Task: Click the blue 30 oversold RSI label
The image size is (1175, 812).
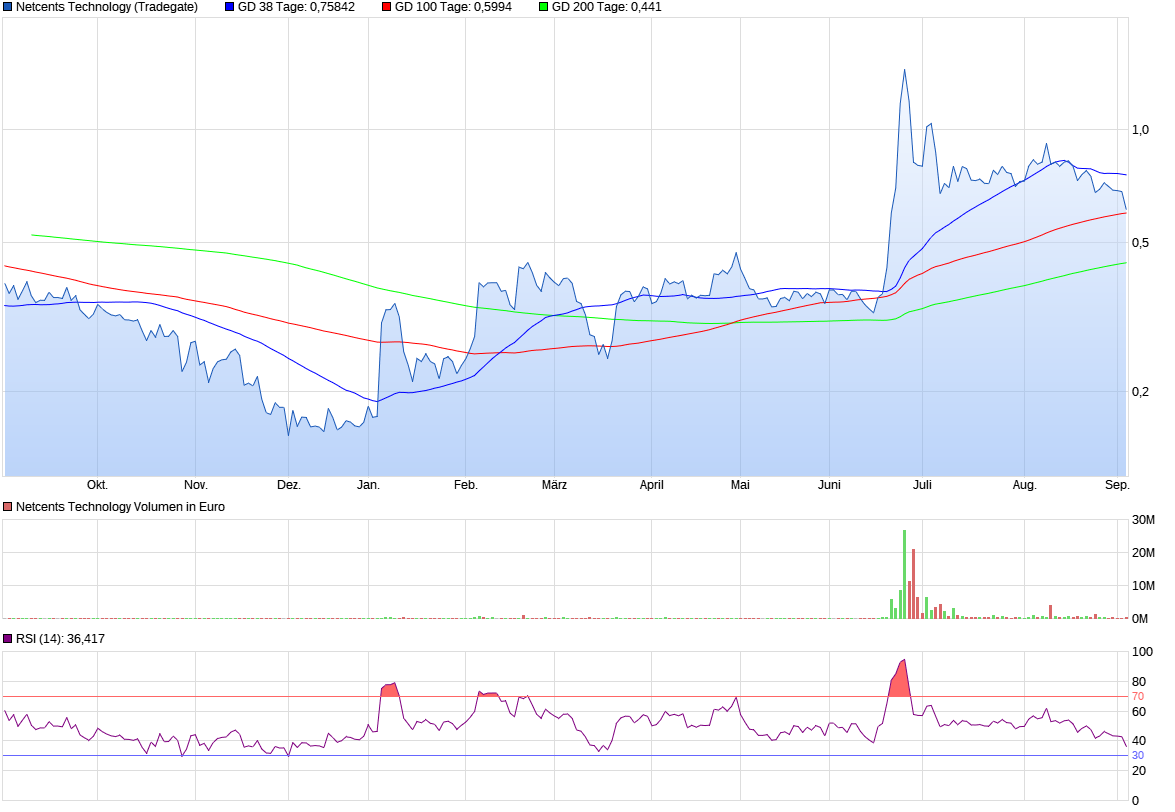Action: point(1138,756)
